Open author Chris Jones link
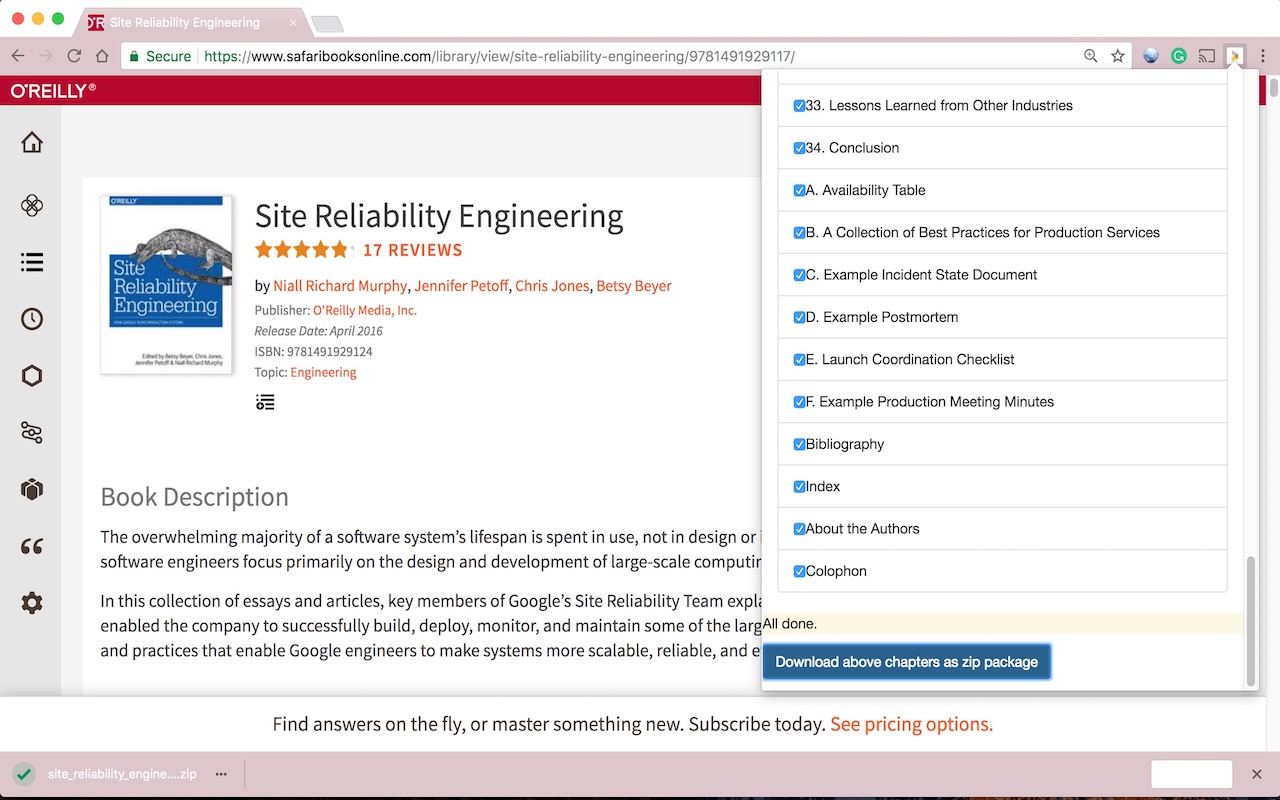Screen dimensions: 1280x800 click(552, 286)
